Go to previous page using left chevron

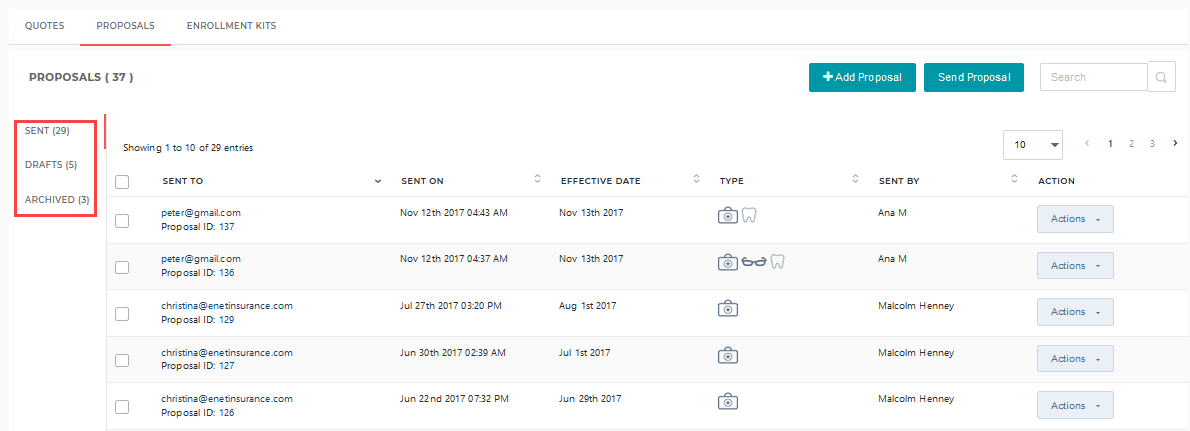pos(1088,143)
